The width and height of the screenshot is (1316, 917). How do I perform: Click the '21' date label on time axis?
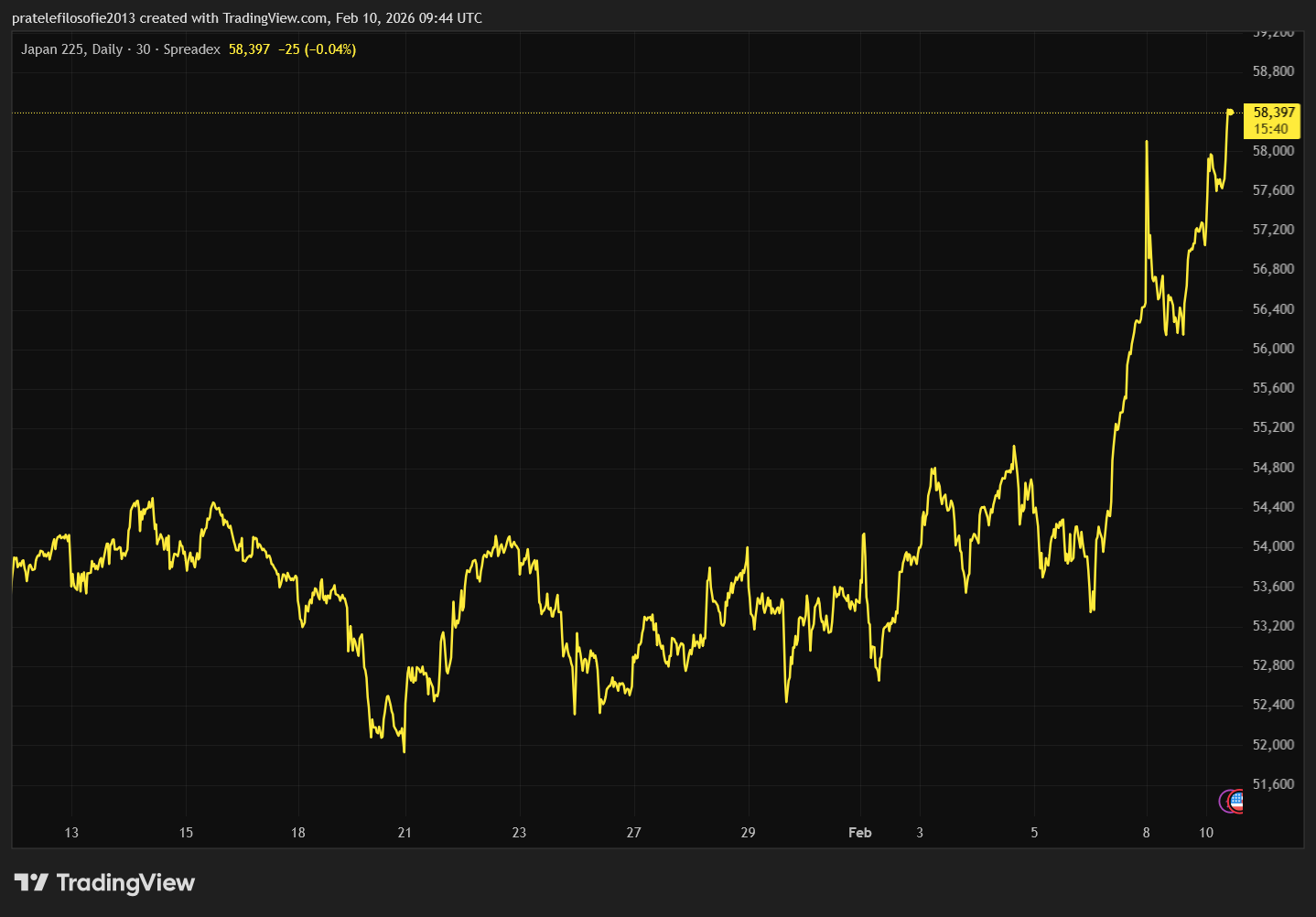[x=405, y=833]
